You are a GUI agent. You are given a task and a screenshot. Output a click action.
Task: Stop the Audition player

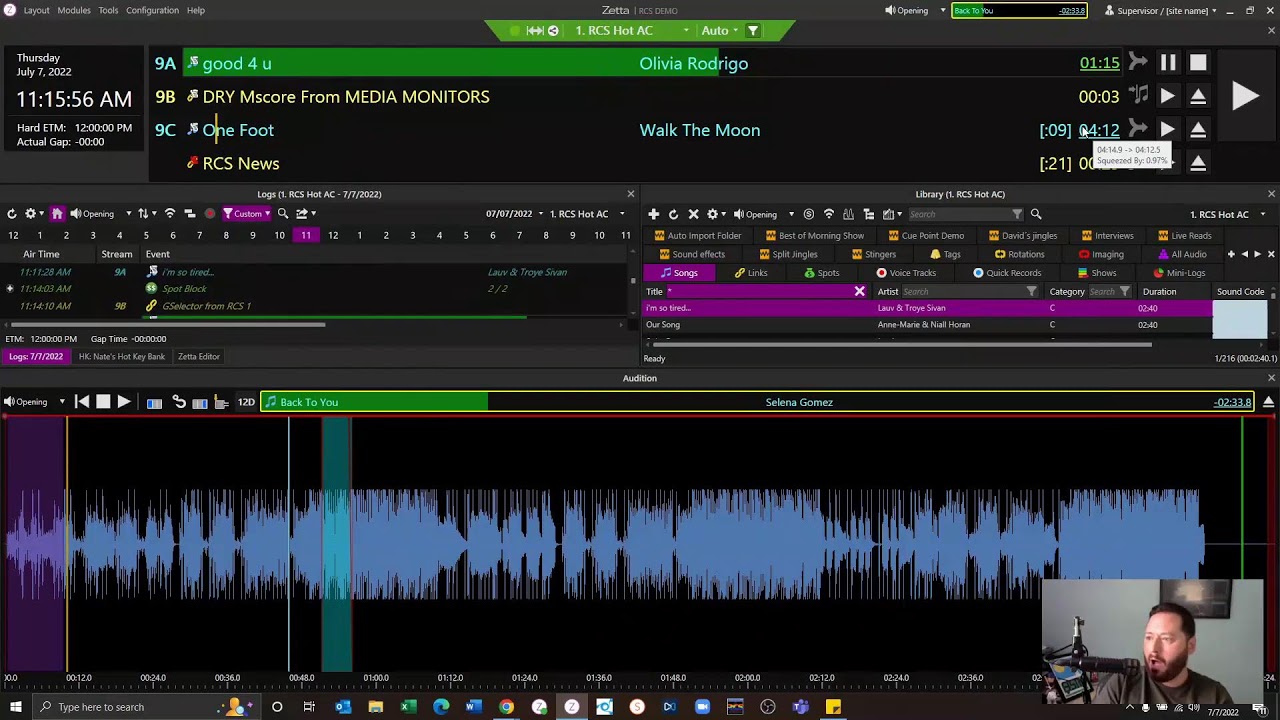click(103, 402)
